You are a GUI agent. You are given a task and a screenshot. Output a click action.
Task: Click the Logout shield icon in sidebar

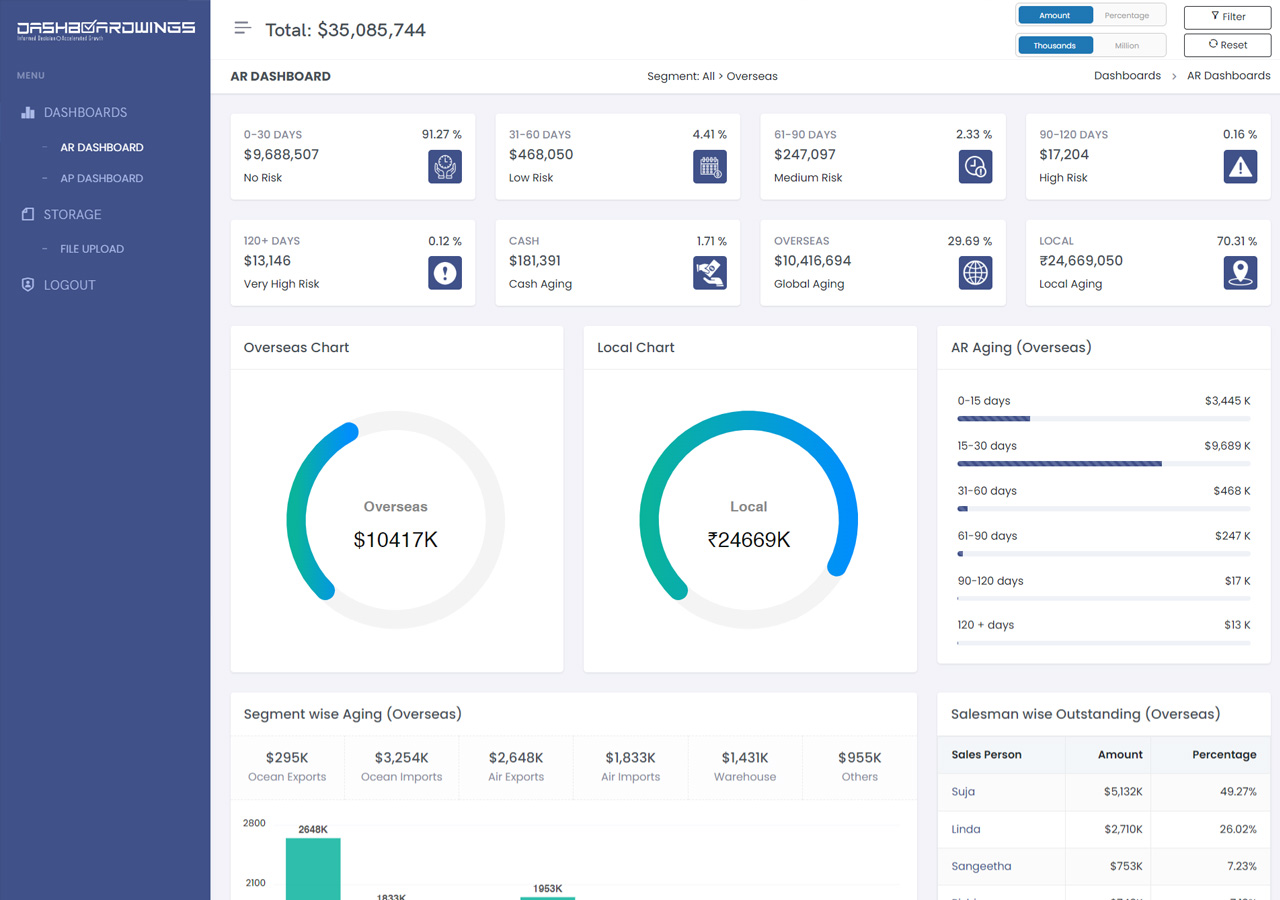28,285
